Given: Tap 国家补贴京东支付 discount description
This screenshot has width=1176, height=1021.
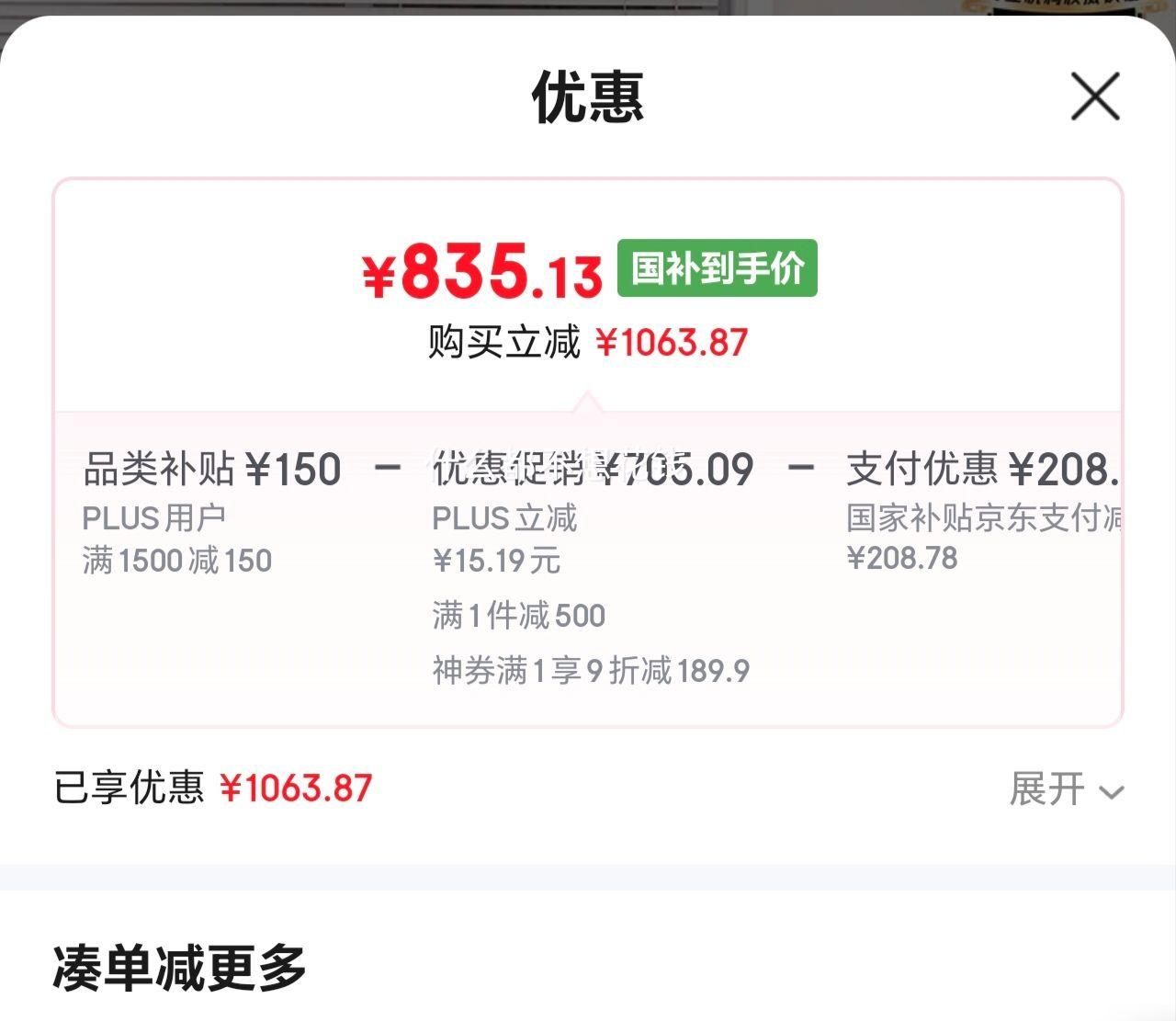Looking at the screenshot, I should 983,518.
